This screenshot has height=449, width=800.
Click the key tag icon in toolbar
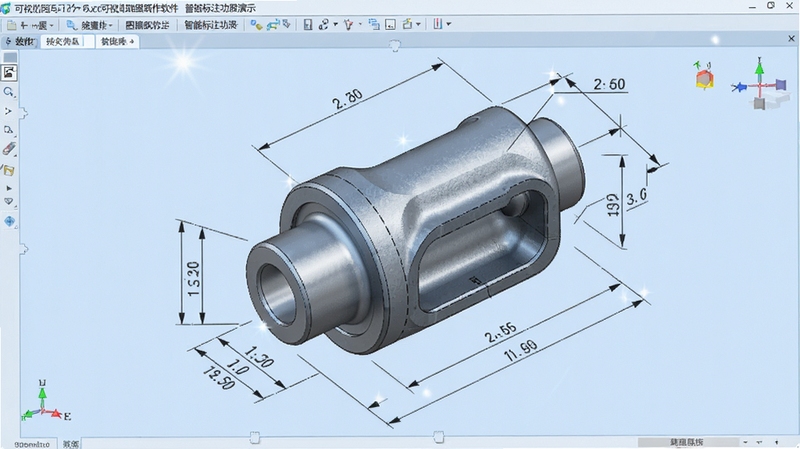point(257,24)
